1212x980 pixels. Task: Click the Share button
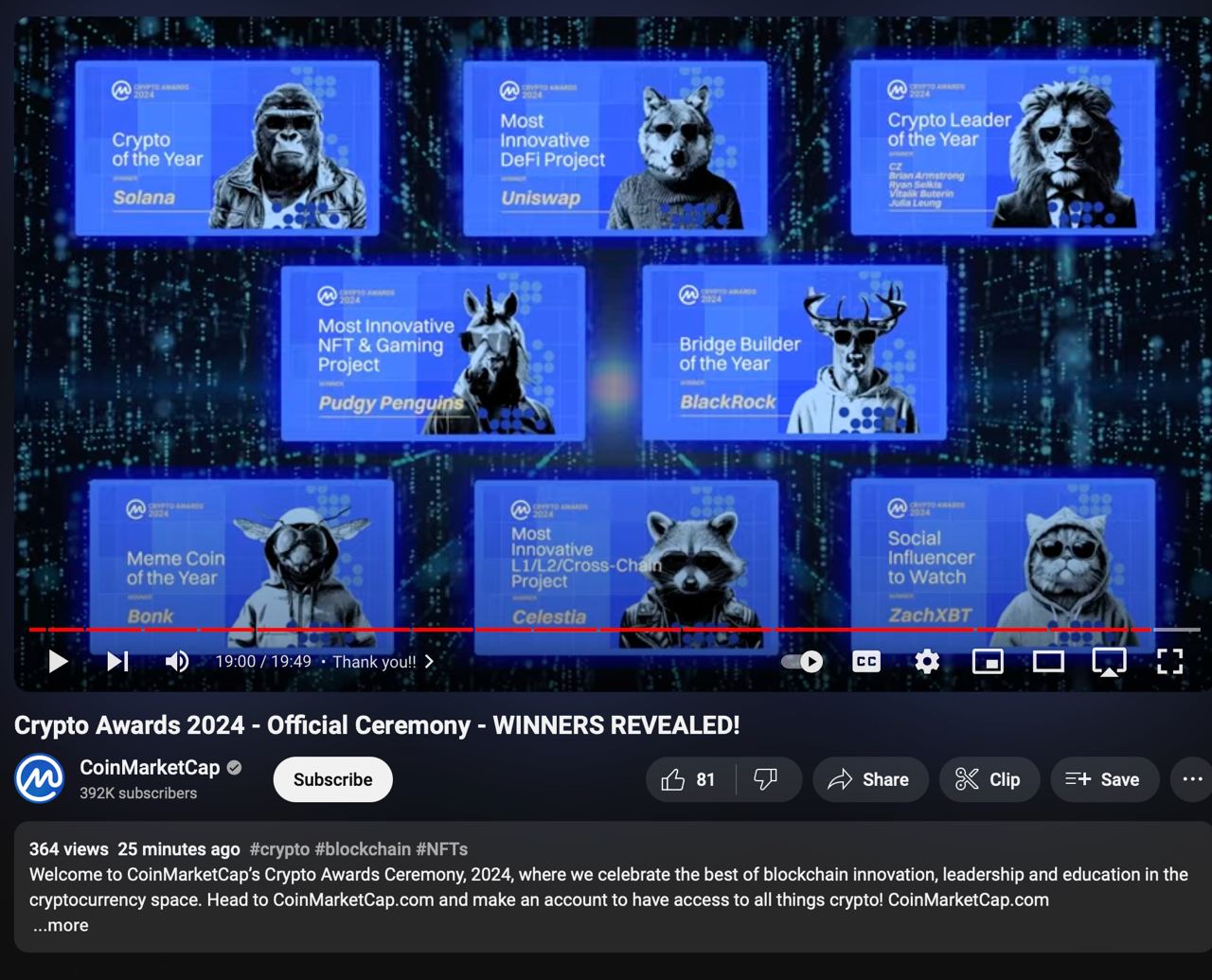[x=869, y=779]
